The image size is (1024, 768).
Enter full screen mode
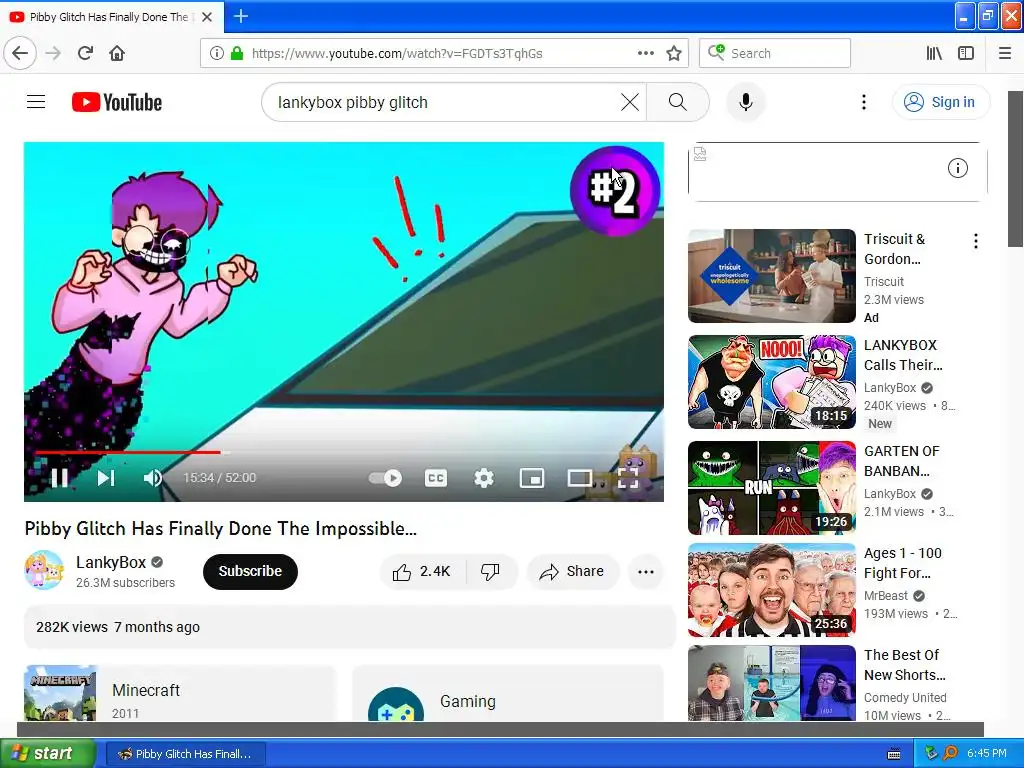(x=628, y=478)
